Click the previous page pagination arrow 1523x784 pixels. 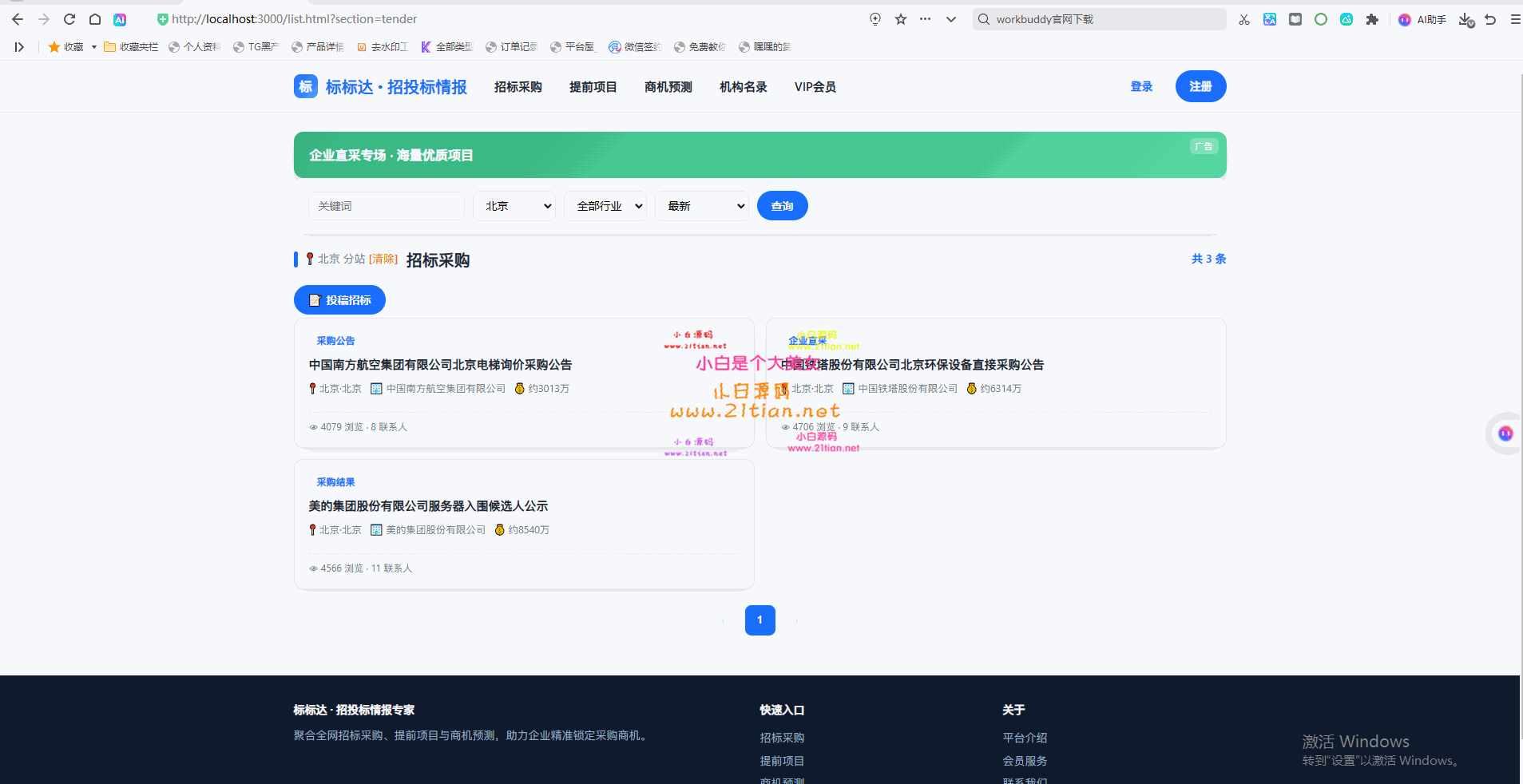point(724,620)
